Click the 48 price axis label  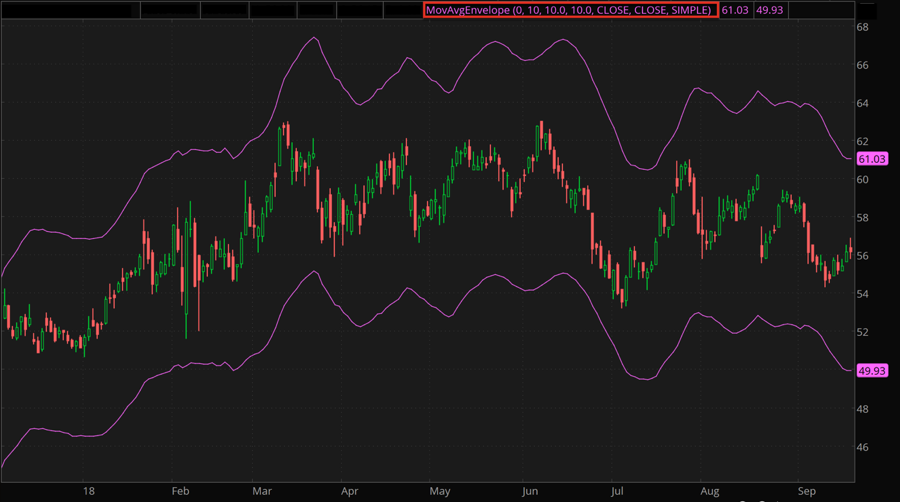862,409
